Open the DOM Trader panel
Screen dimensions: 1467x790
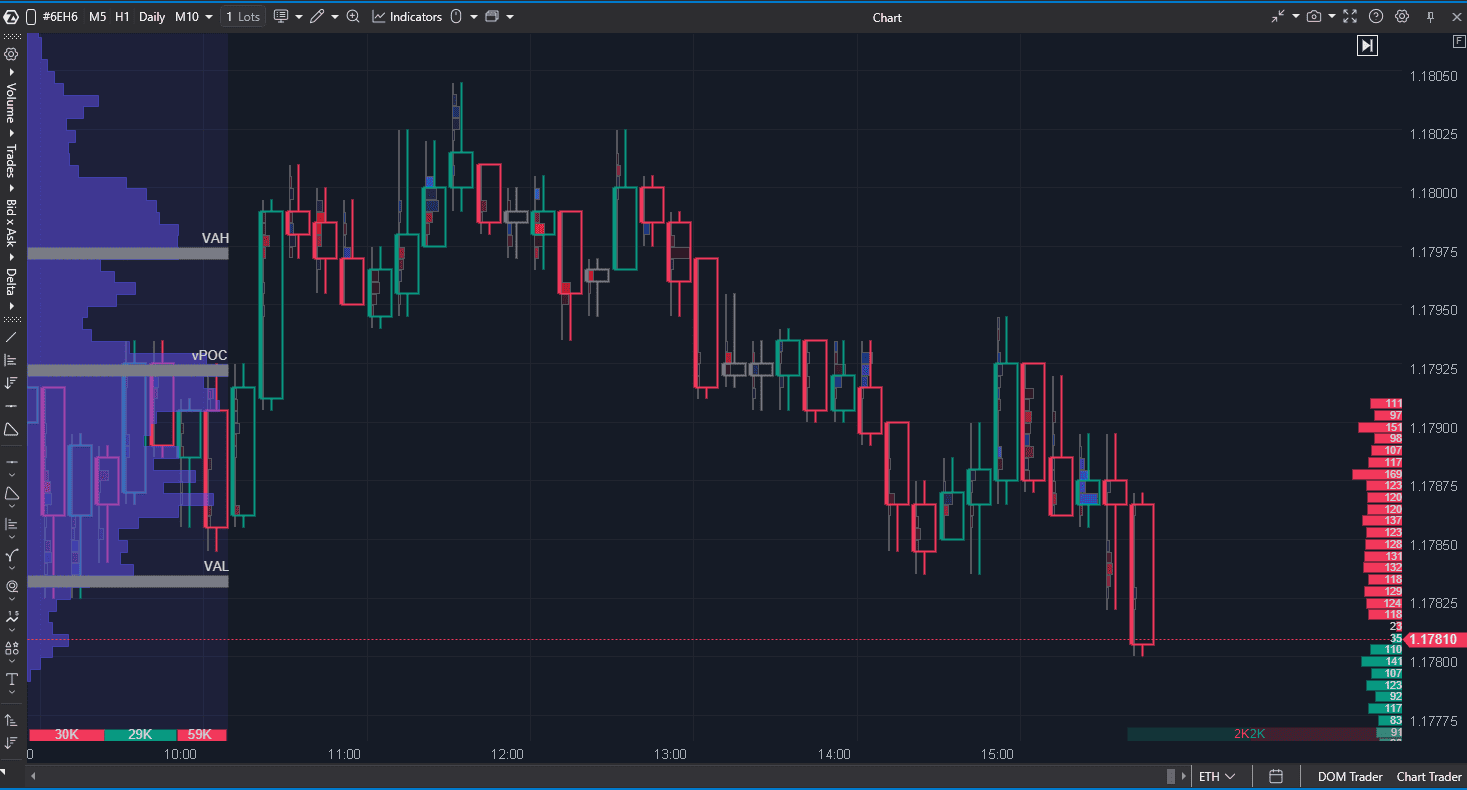[1350, 777]
